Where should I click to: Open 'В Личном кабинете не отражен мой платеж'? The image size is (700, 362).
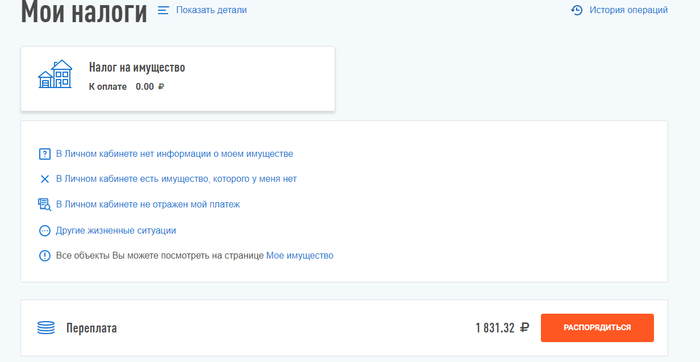point(148,204)
